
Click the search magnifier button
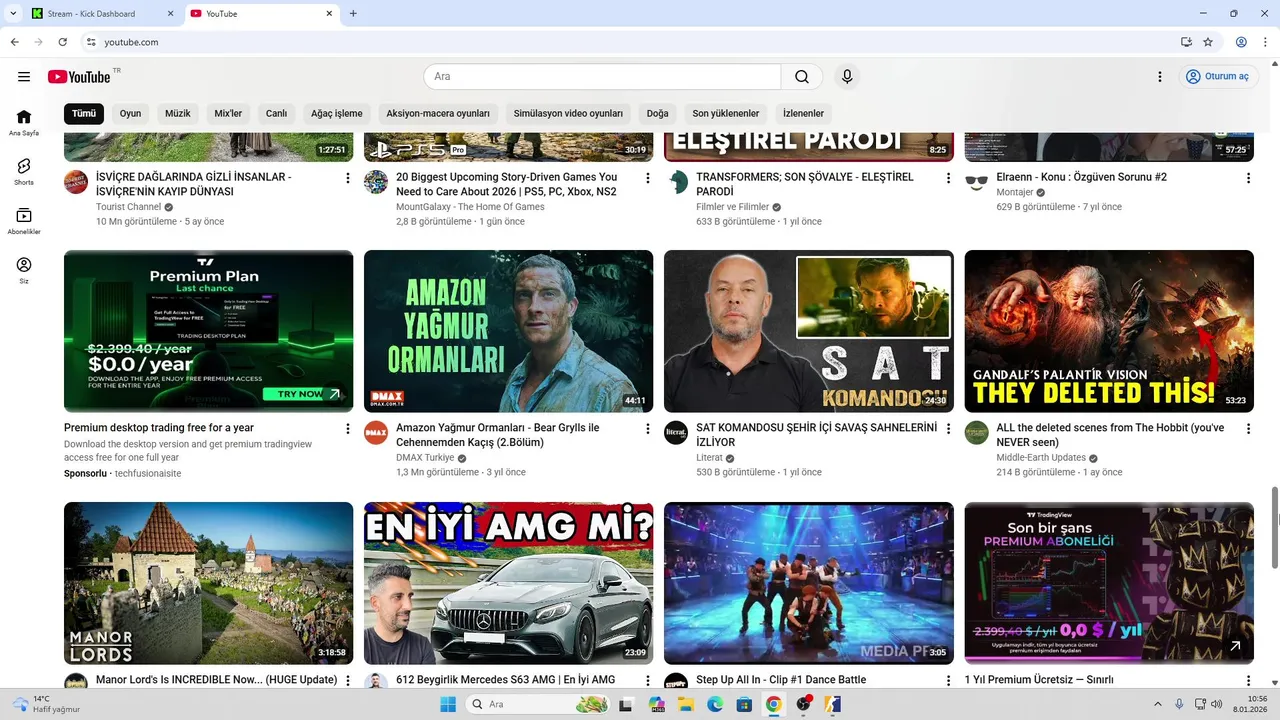coord(802,77)
